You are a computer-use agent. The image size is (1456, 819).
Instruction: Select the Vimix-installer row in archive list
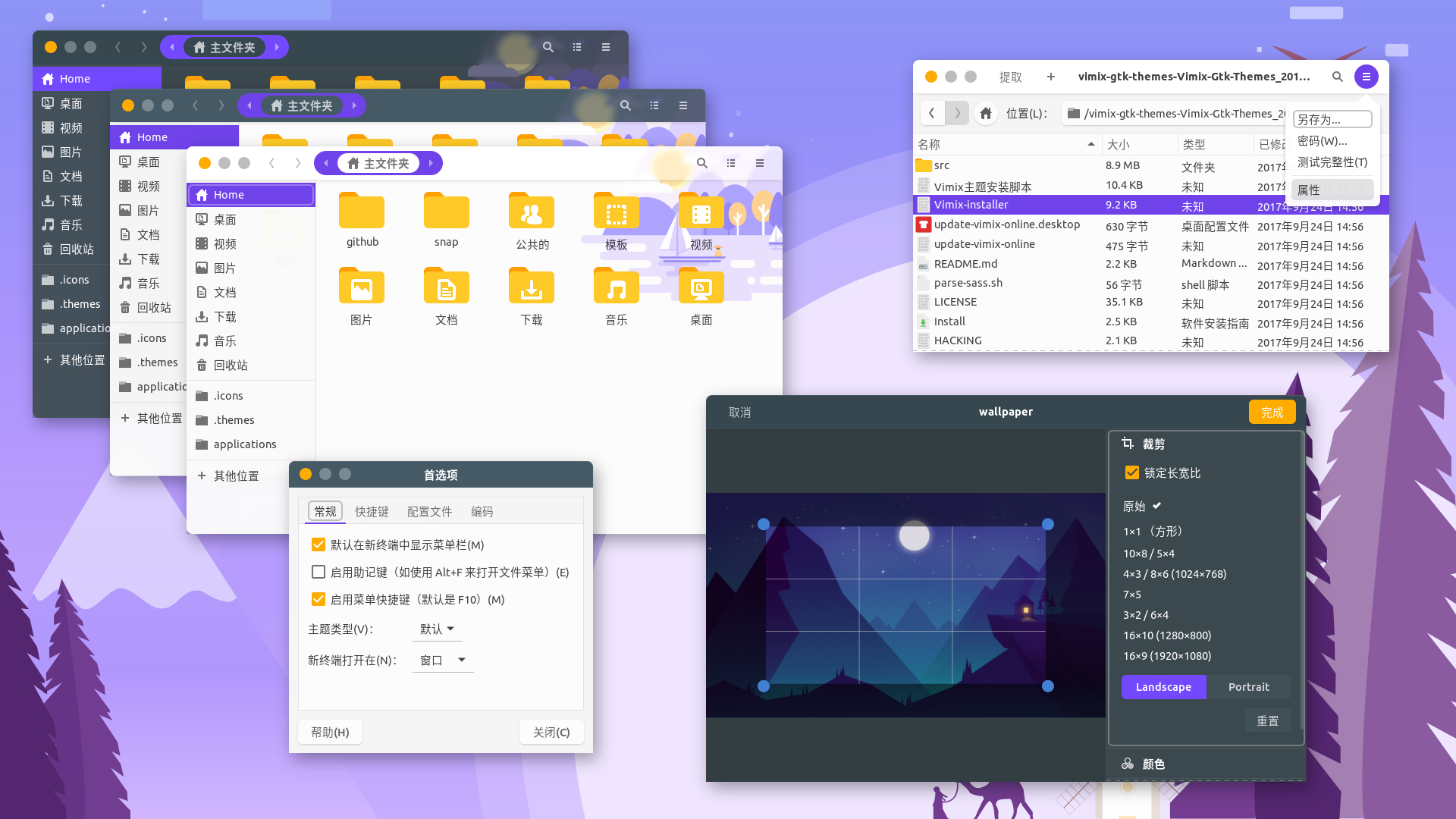click(x=1150, y=205)
